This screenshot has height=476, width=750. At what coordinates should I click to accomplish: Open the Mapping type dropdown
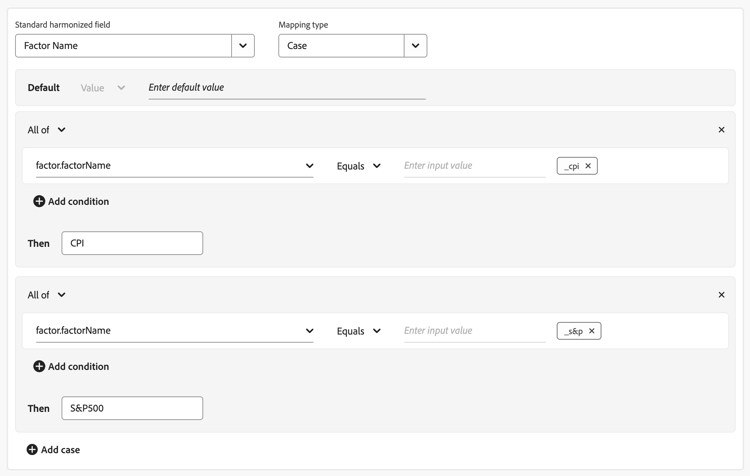[415, 46]
